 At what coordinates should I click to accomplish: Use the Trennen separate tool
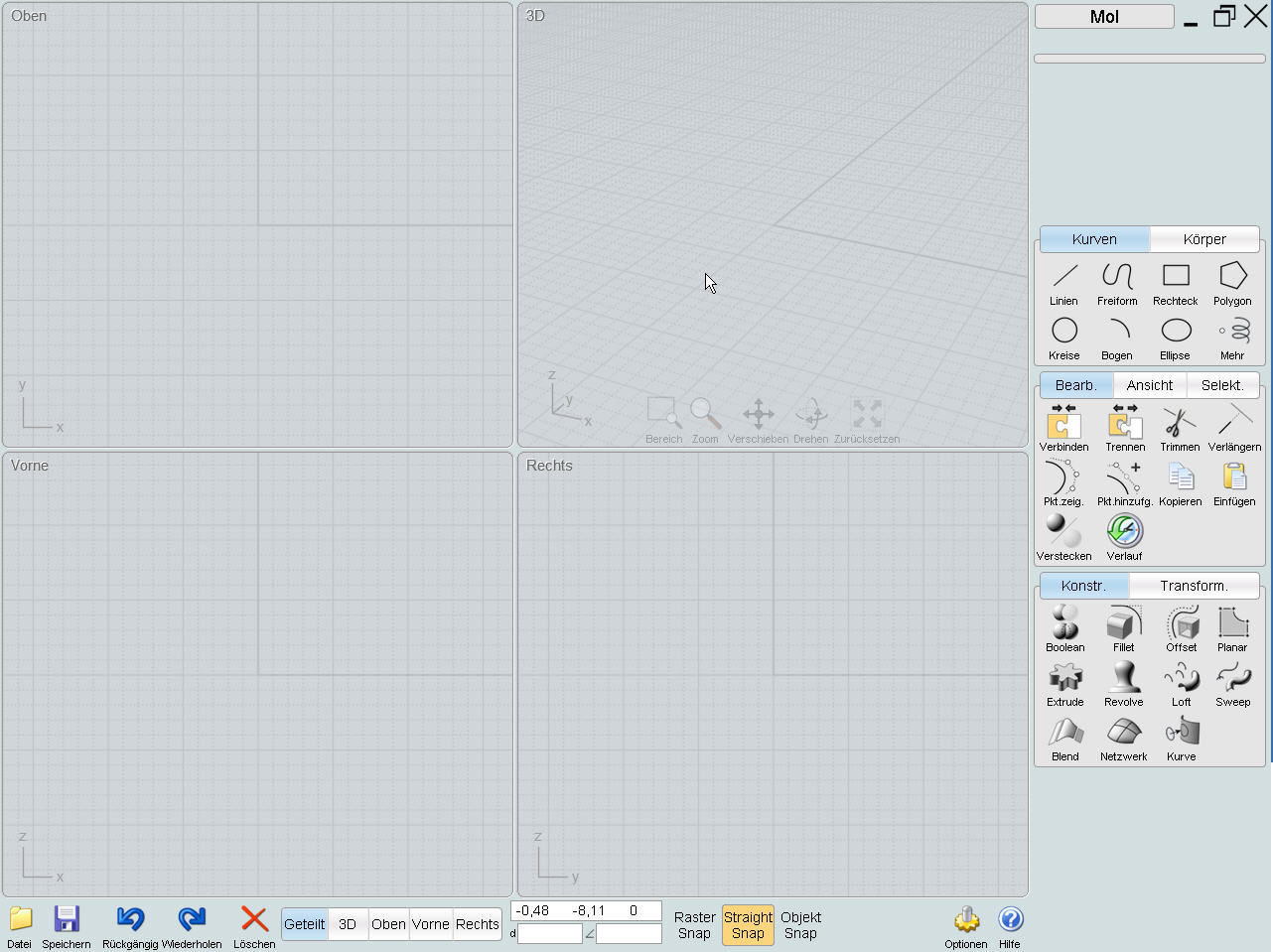pos(1125,429)
